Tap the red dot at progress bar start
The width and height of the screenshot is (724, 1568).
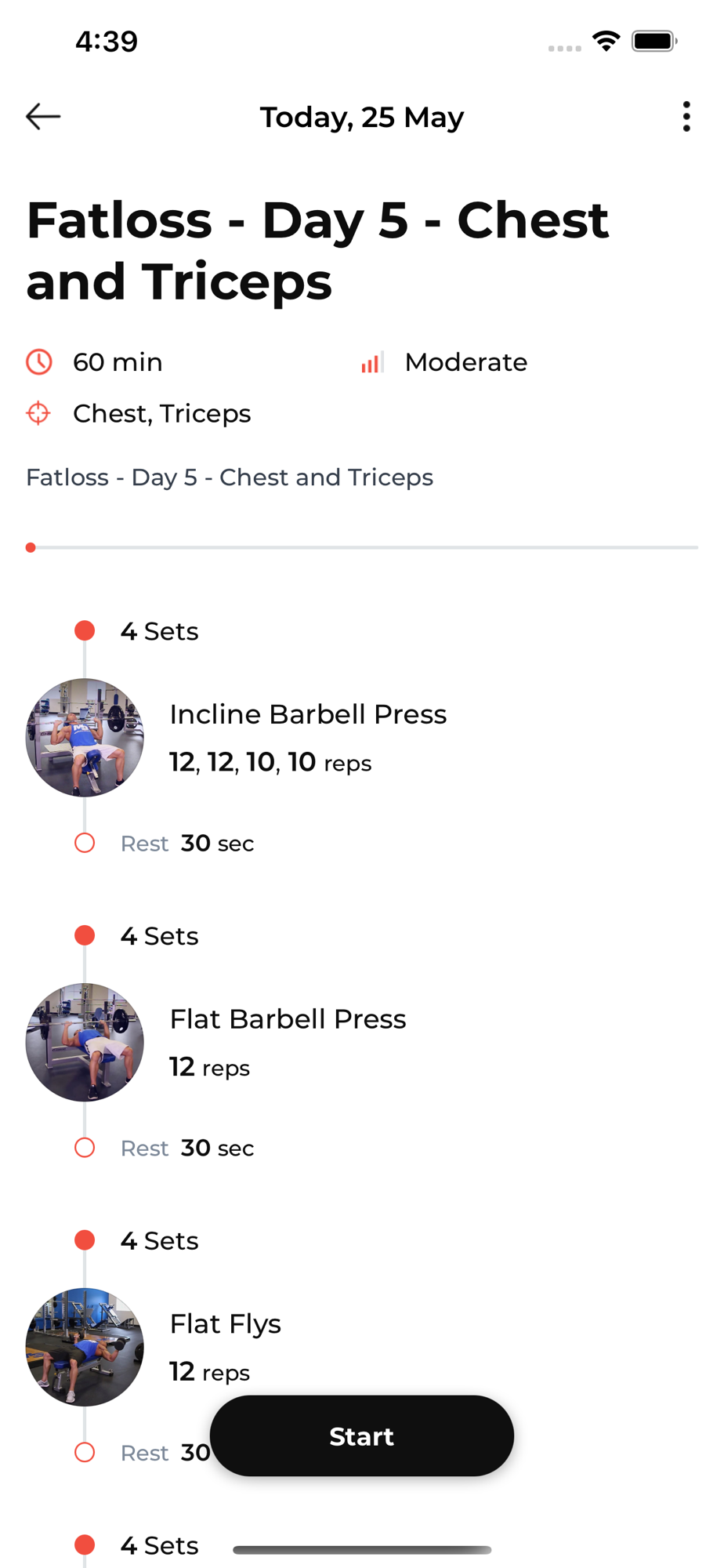31,548
